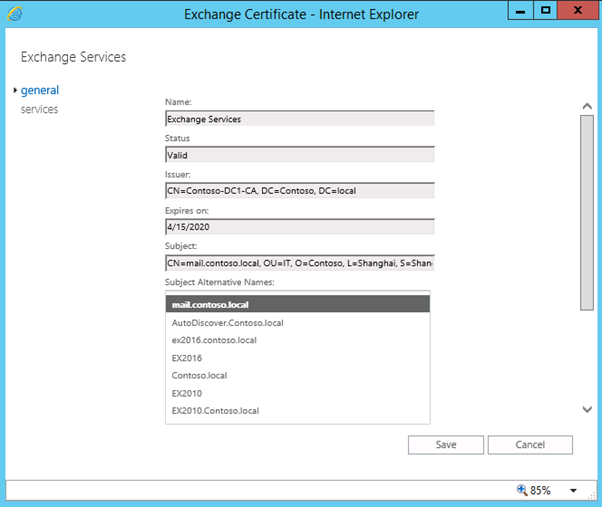The image size is (602, 507).
Task: Click the vertical scrollbar thumb
Action: [x=587, y=213]
